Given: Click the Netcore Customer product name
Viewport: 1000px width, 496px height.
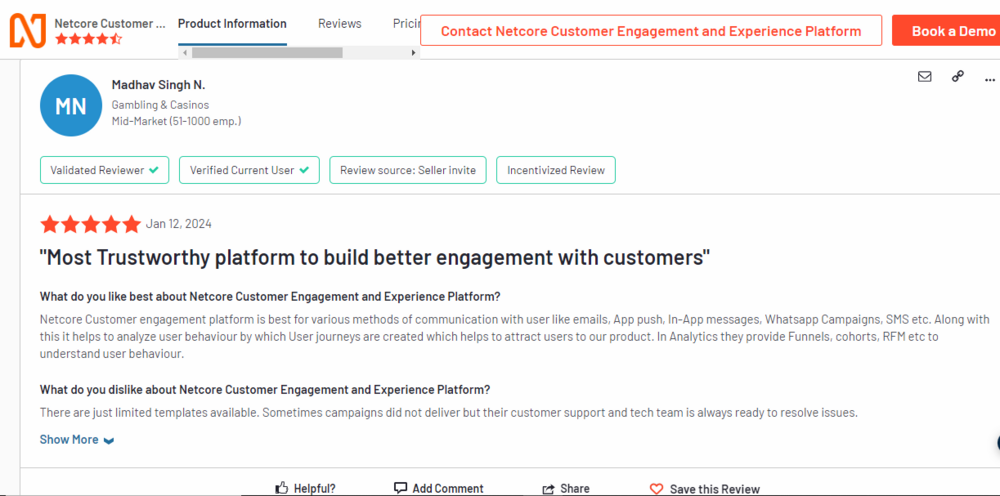Looking at the screenshot, I should coord(110,24).
